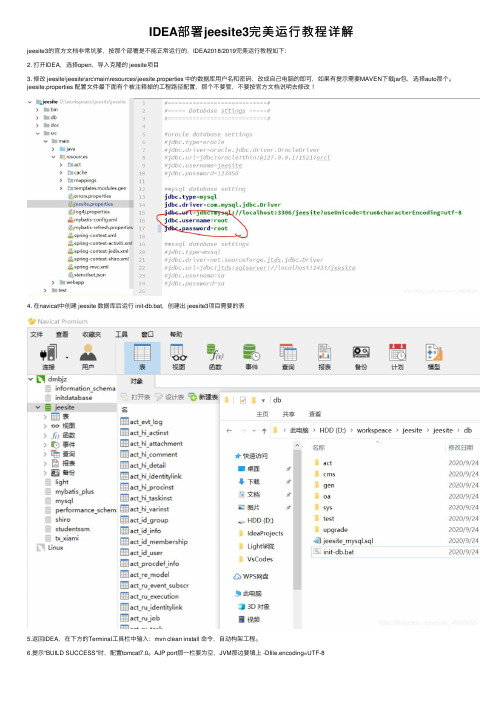The width and height of the screenshot is (504, 713).
Task: Expand the 函数 node under jeesite
Action: pos(45,435)
